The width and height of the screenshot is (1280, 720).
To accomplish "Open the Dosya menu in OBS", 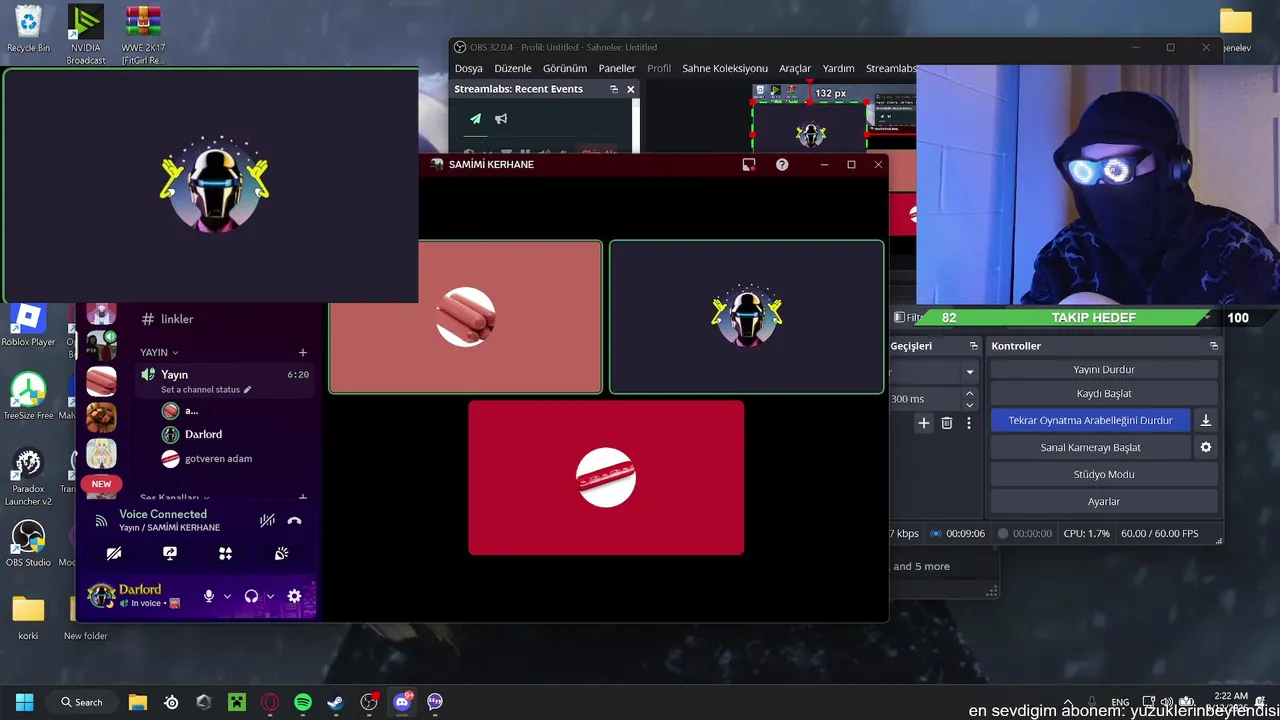I will [x=468, y=68].
